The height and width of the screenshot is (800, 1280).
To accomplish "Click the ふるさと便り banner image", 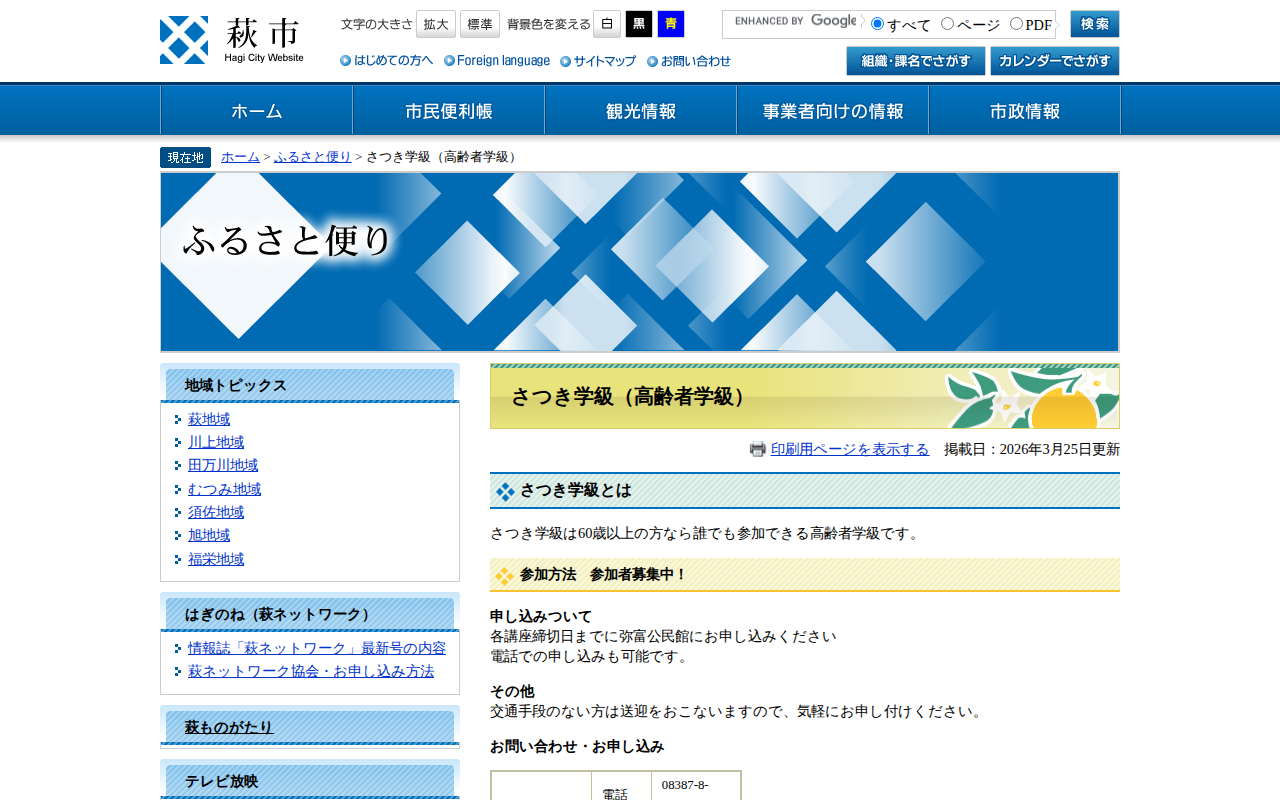I will pos(640,262).
